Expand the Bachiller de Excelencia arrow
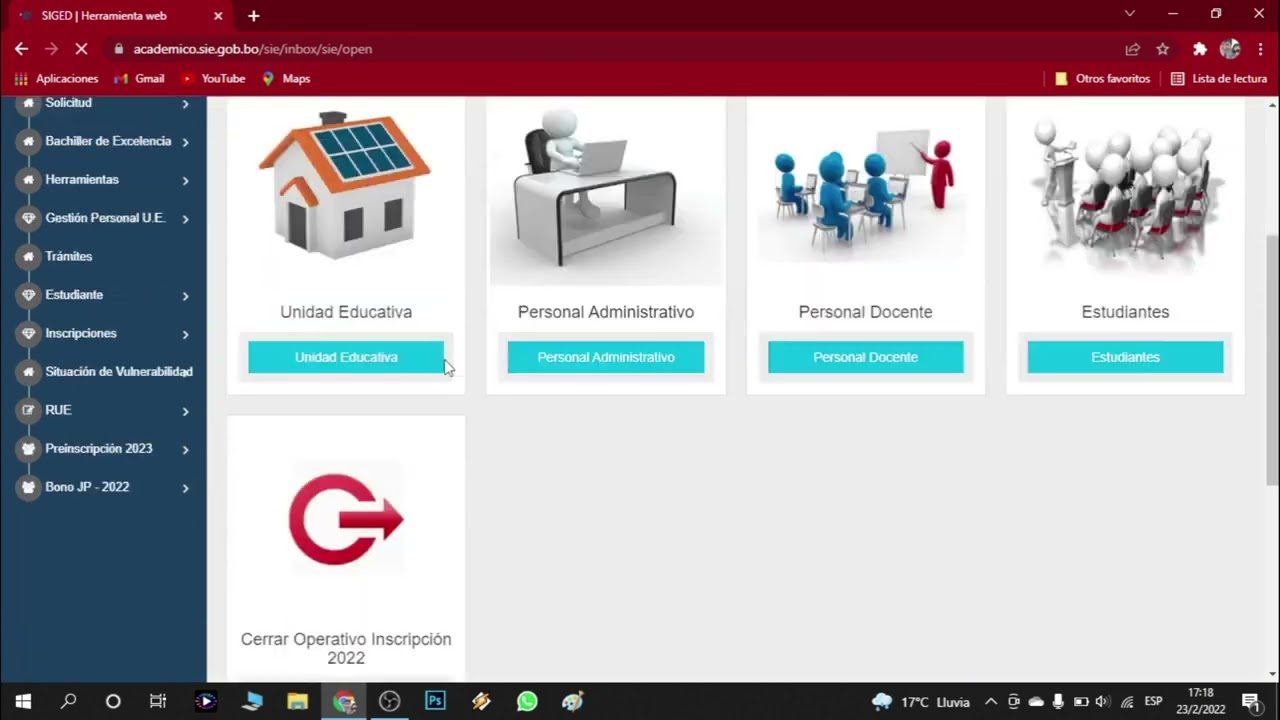 (185, 142)
